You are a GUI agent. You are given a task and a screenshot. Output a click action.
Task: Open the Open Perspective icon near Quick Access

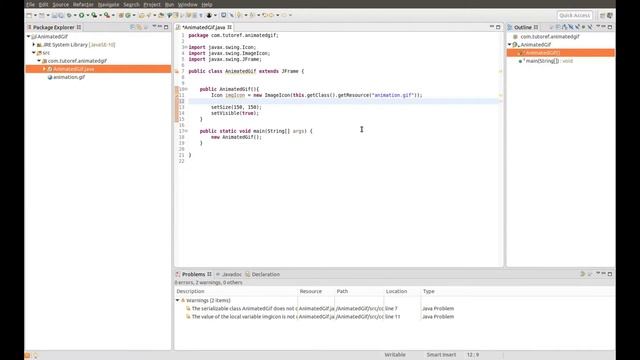602,15
